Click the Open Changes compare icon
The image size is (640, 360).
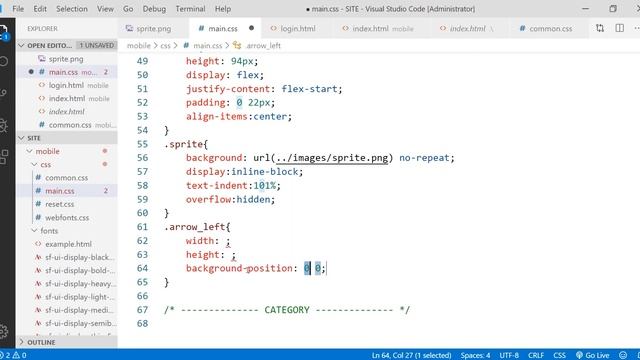pyautogui.click(x=600, y=28)
